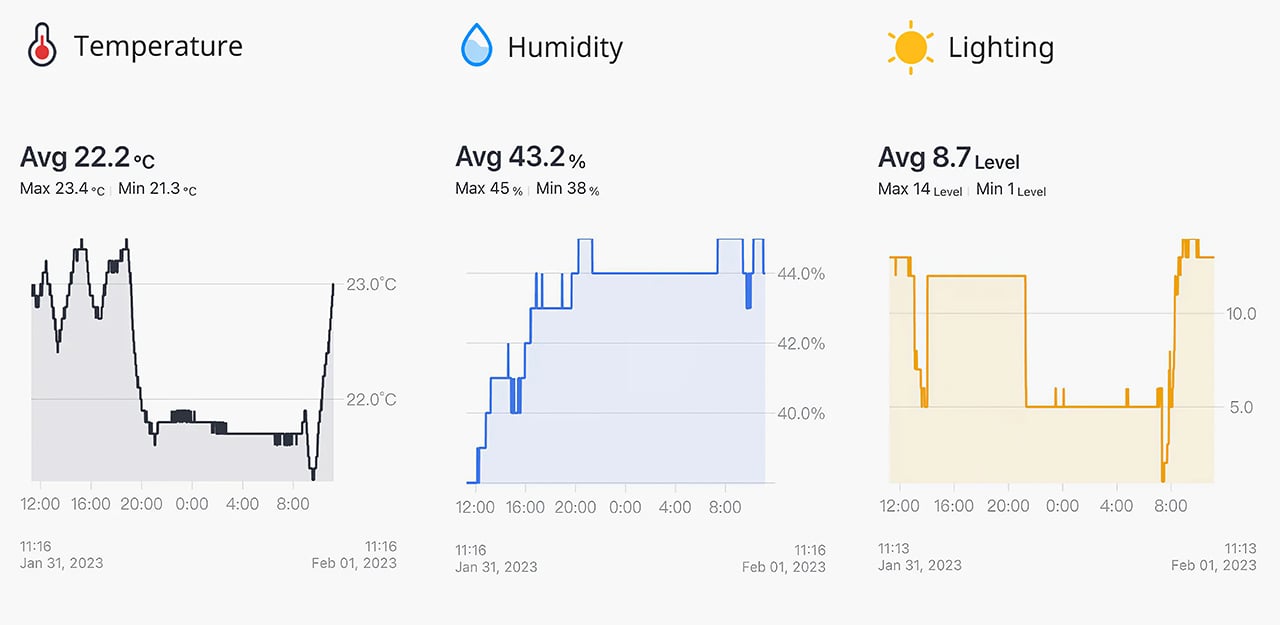Click the 8:00 tick on lighting chart

pos(1171,506)
